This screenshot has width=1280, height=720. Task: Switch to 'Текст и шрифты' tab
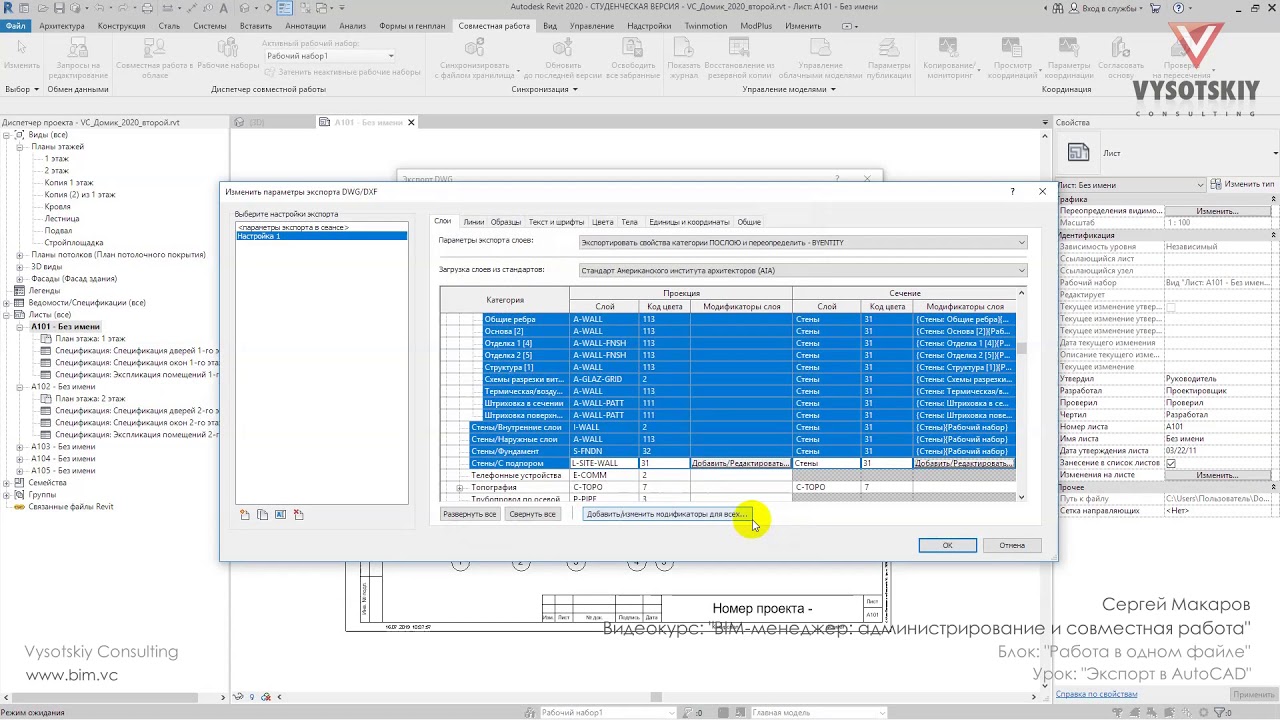[x=556, y=222]
